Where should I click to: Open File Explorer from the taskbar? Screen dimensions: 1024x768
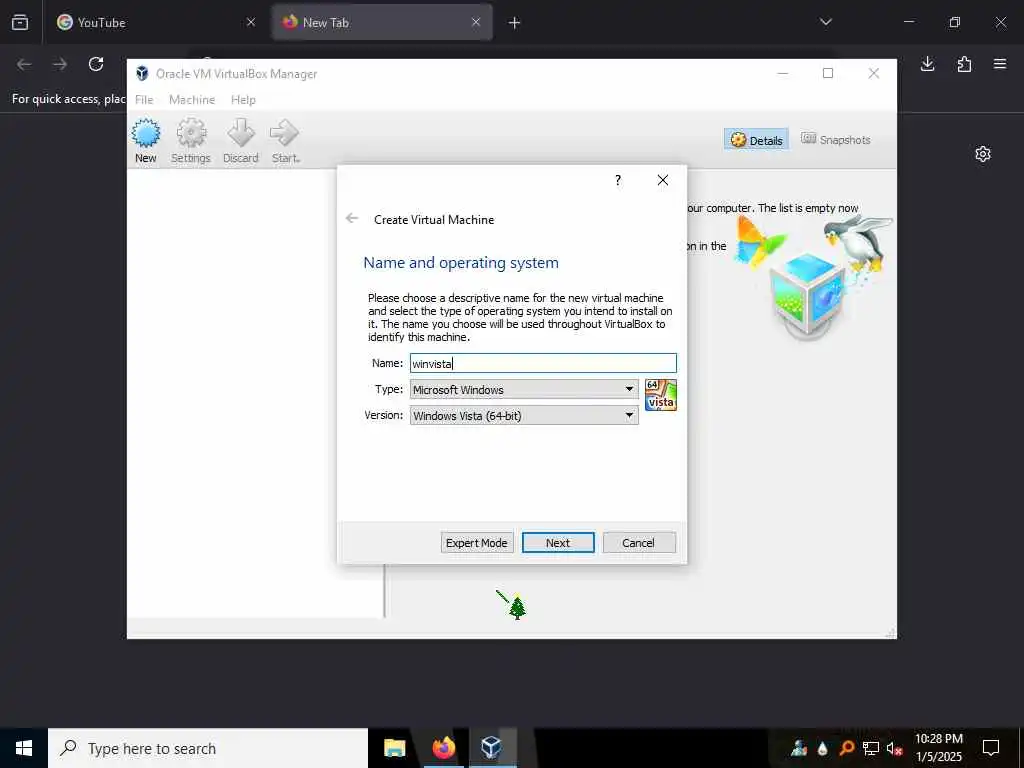pos(394,748)
